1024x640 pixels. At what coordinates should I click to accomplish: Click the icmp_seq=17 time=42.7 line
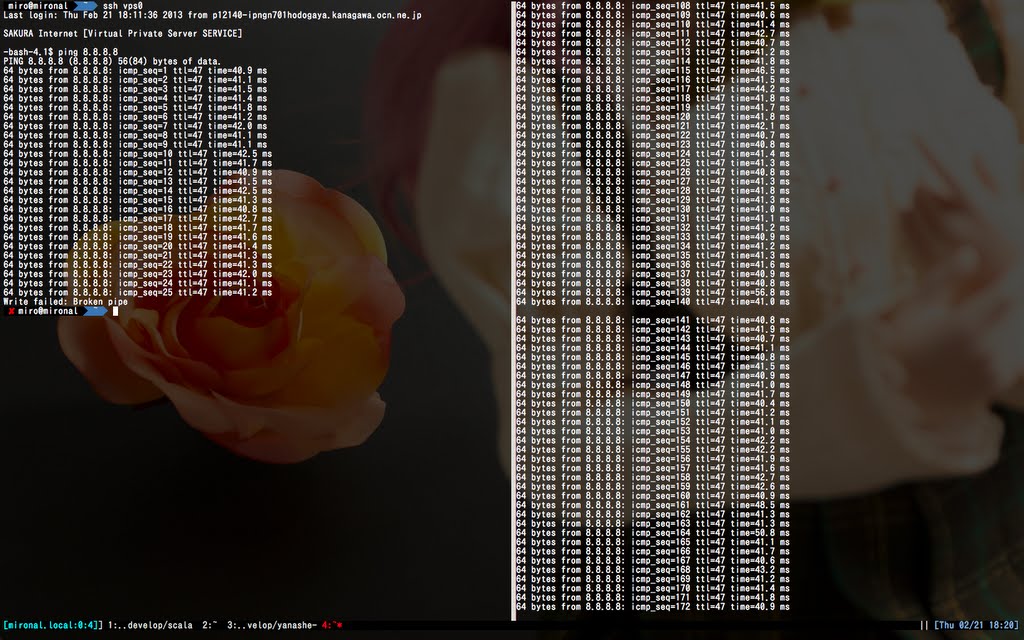click(x=138, y=219)
